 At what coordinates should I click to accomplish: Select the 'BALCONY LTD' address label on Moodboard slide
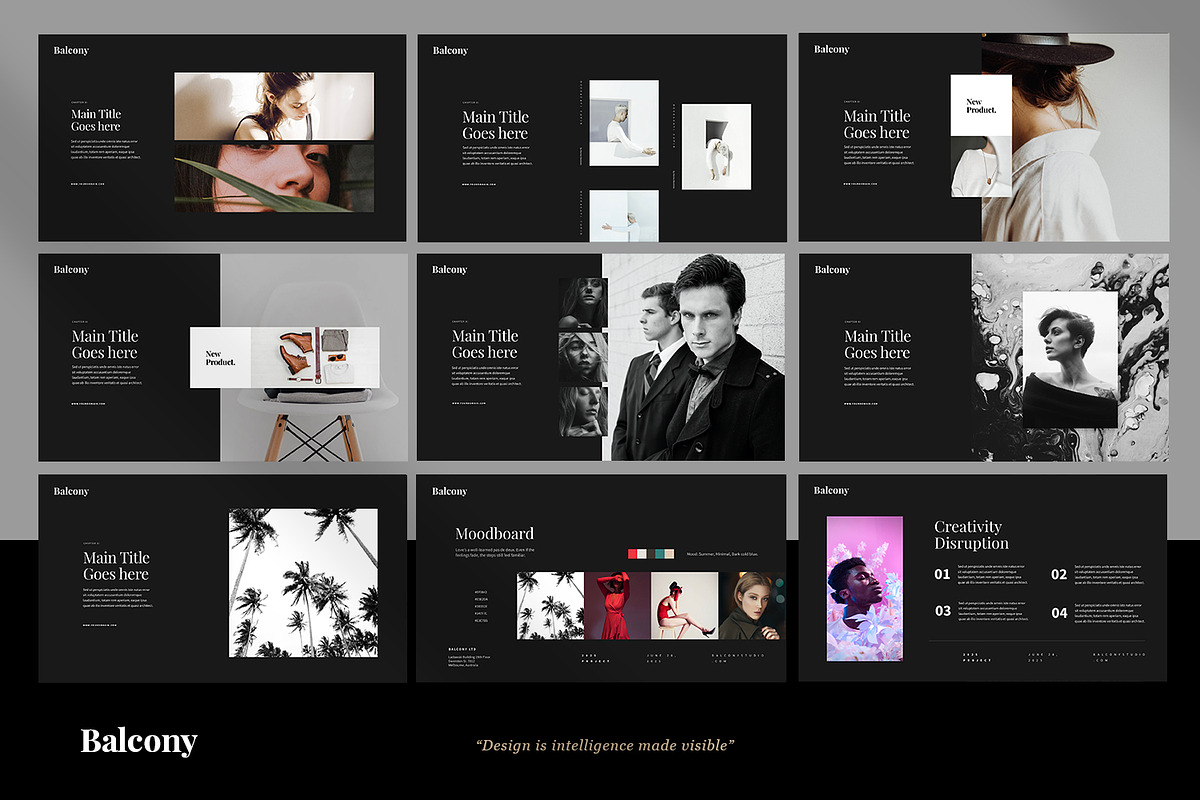click(x=462, y=649)
